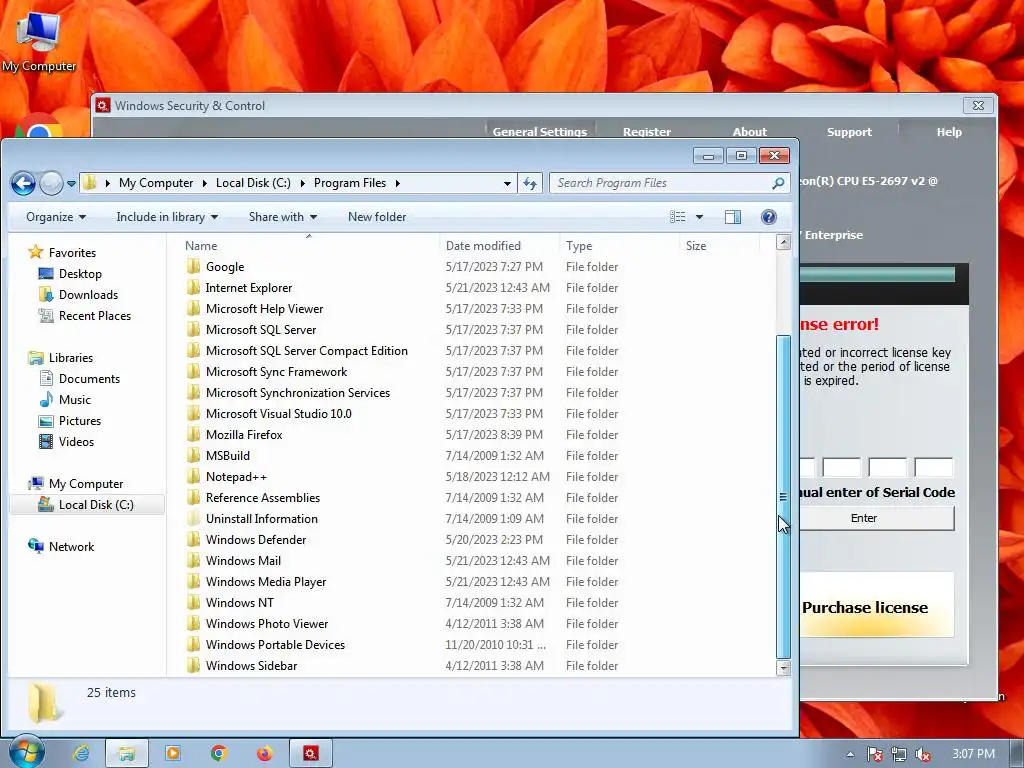
Task: Launch Internet Explorer from taskbar
Action: coord(81,753)
